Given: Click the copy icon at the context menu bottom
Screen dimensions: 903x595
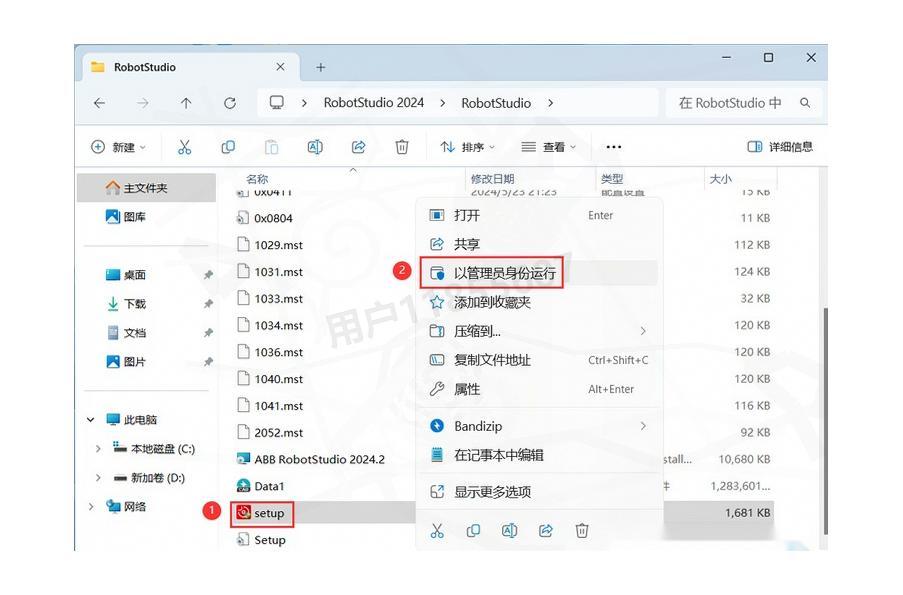Looking at the screenshot, I should (x=473, y=530).
